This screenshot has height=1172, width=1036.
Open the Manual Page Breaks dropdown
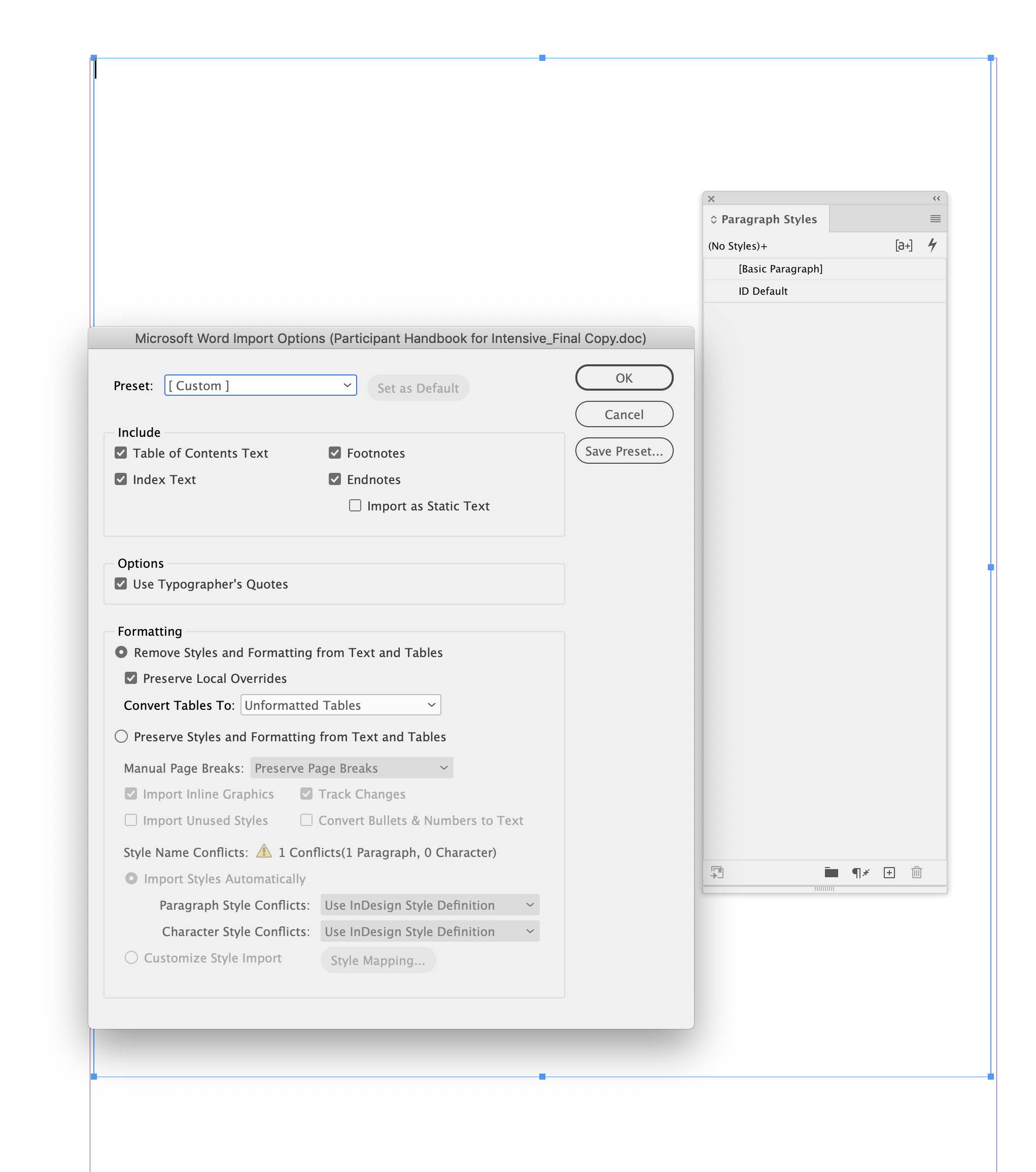[352, 768]
